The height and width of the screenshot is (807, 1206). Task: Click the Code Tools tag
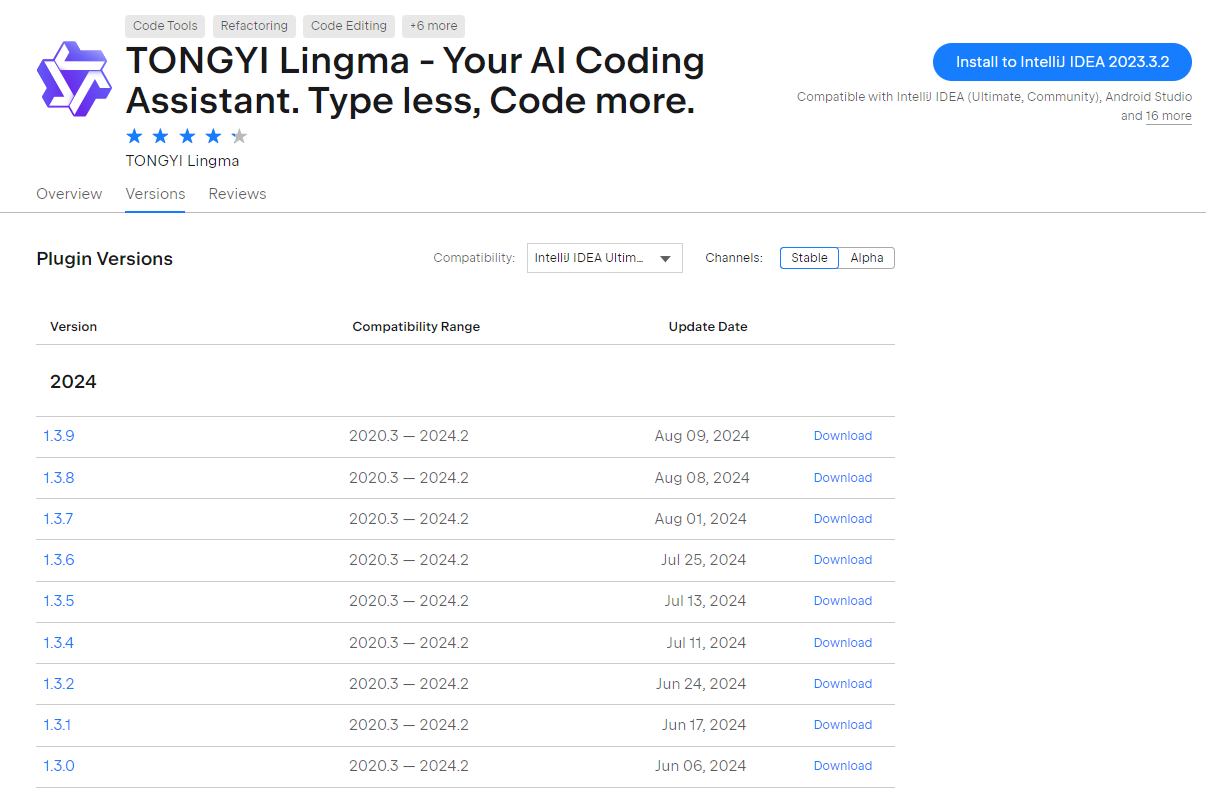pos(165,26)
